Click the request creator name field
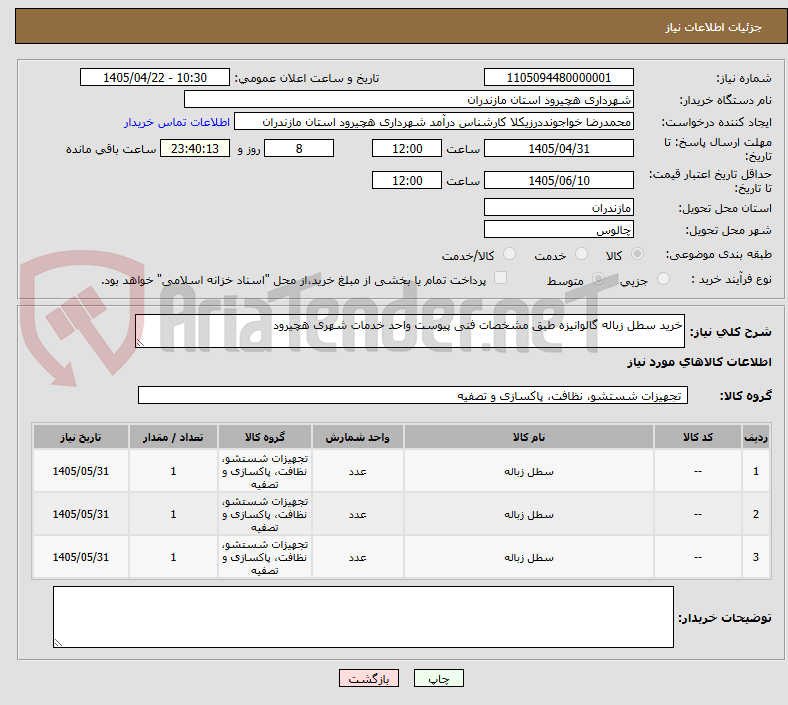The image size is (788, 705). pos(434,122)
